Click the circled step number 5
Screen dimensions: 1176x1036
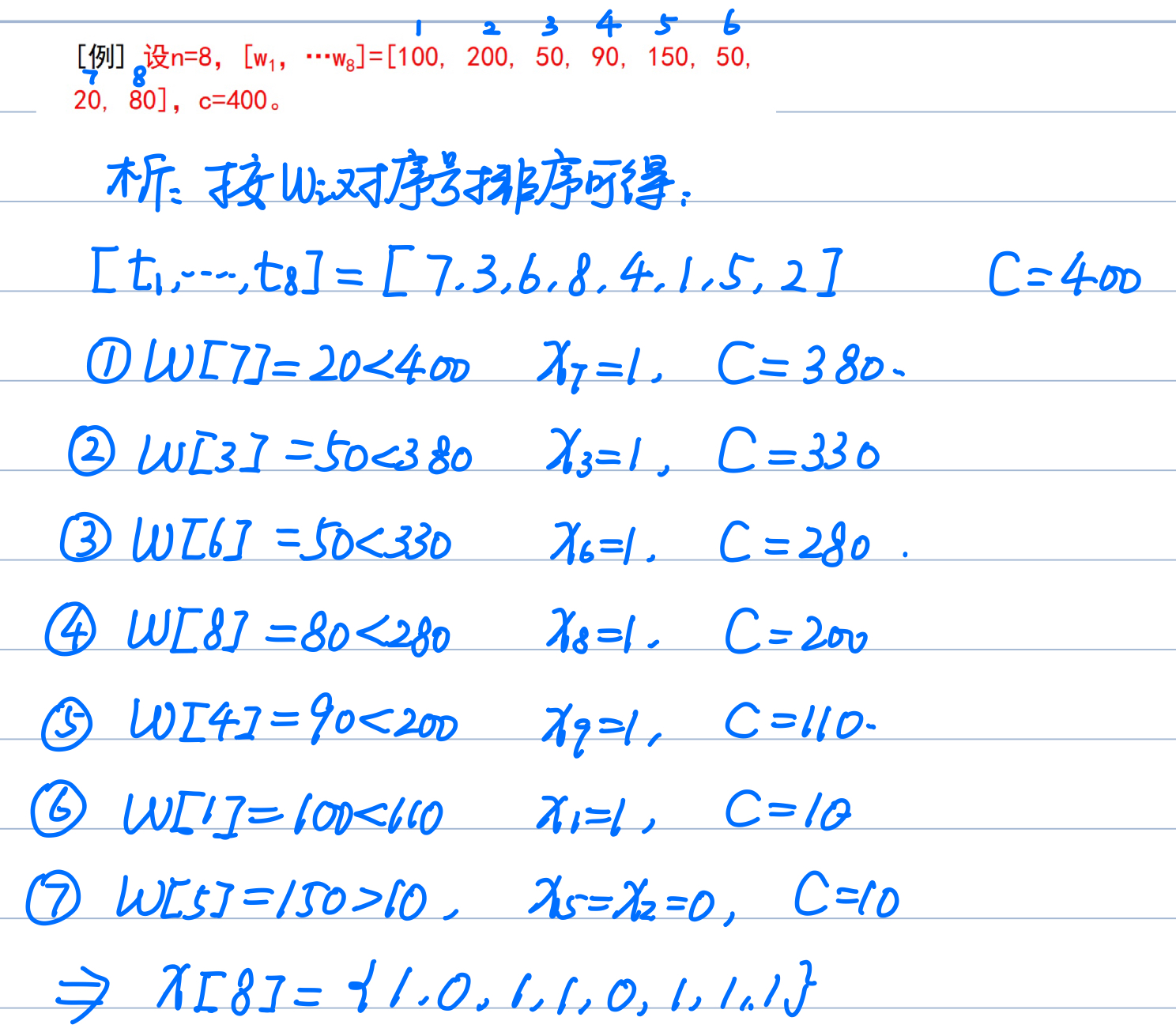[67, 725]
